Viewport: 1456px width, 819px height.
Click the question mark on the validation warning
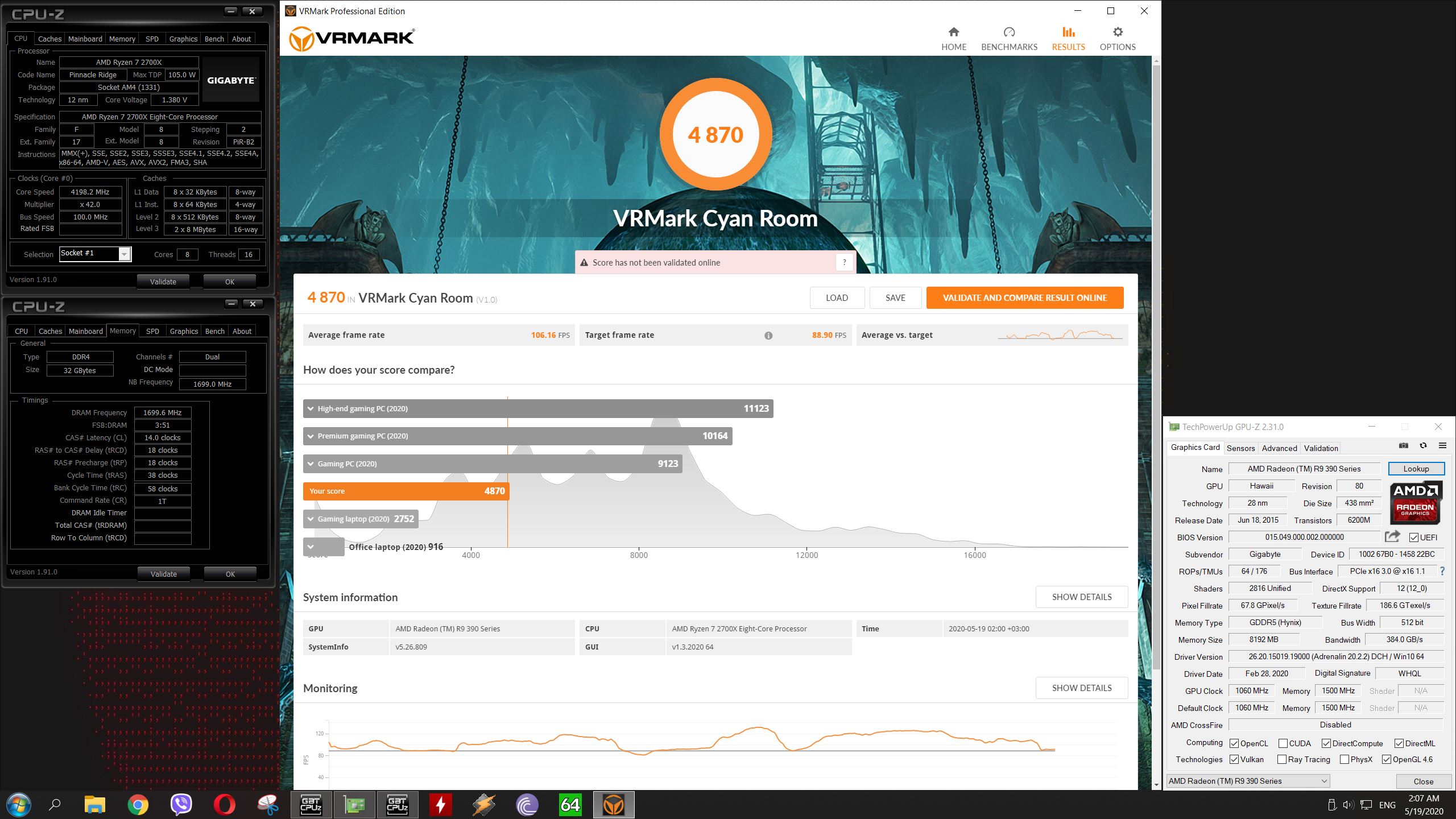click(x=844, y=262)
